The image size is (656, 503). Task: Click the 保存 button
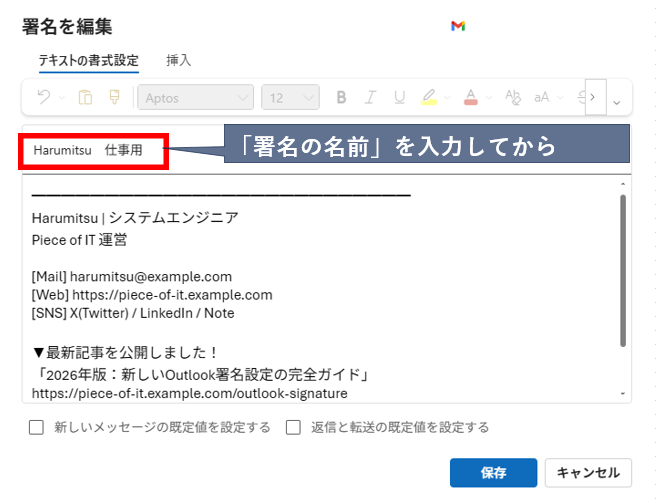493,472
